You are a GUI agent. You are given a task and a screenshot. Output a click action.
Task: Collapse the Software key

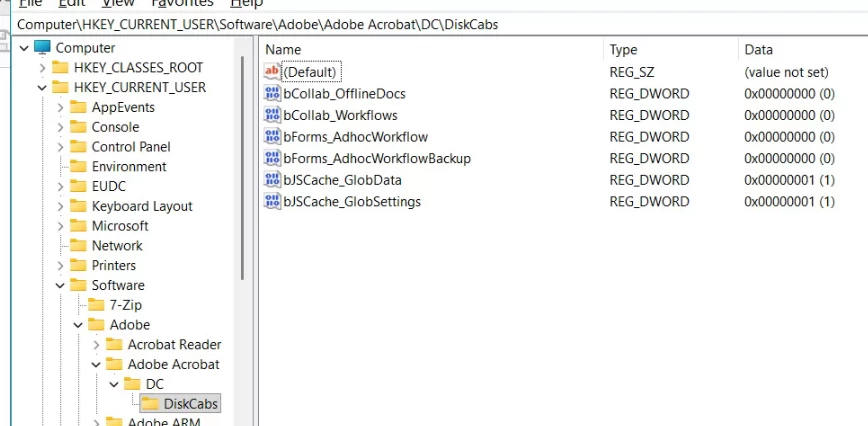point(60,285)
